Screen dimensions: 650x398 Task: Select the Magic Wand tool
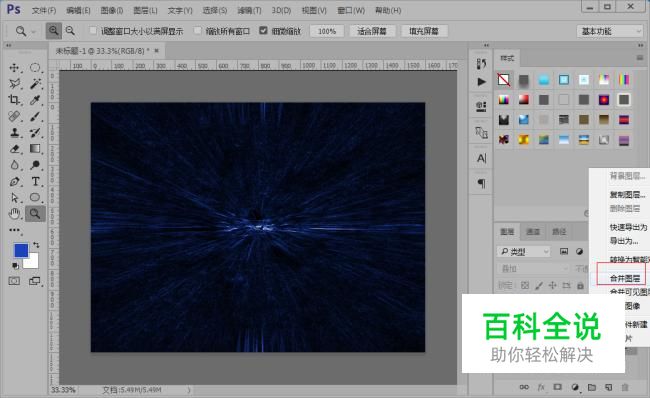tap(35, 83)
